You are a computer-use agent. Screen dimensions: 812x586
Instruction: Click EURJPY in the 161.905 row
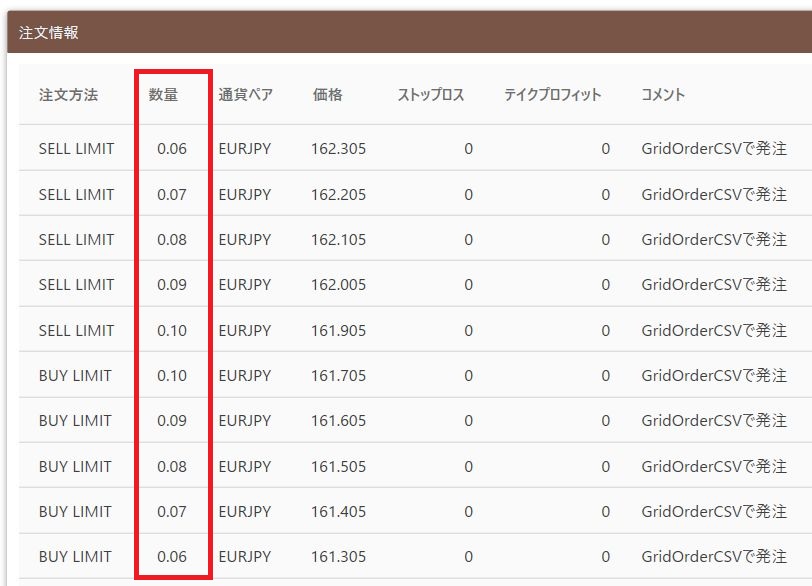click(245, 330)
